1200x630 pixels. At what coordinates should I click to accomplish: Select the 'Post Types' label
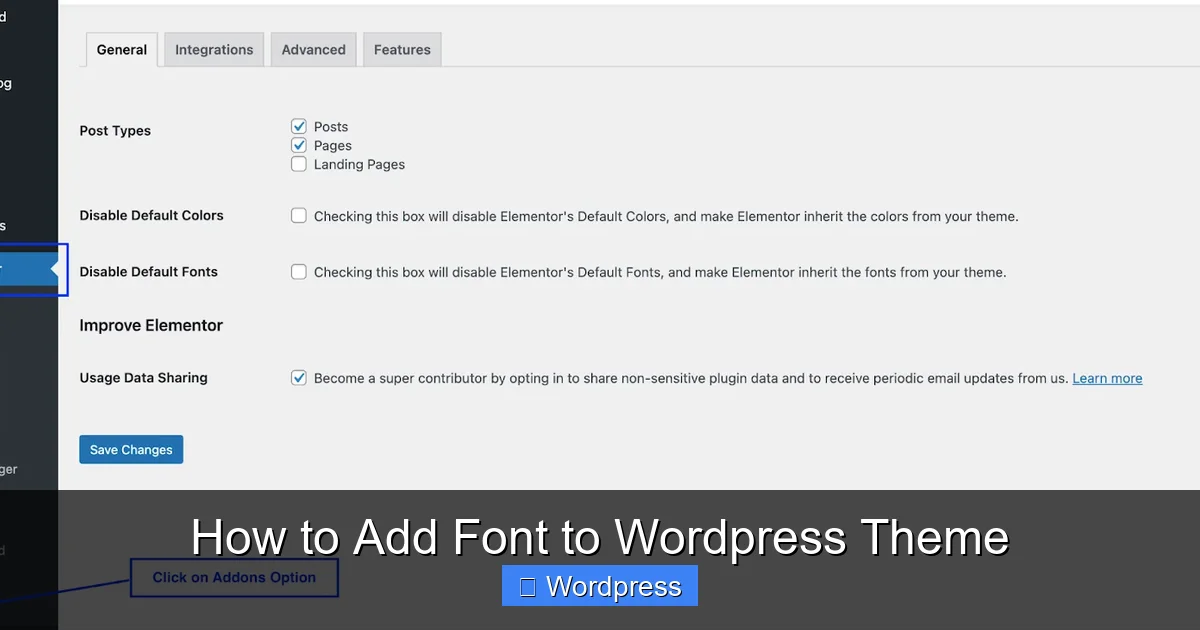(115, 131)
